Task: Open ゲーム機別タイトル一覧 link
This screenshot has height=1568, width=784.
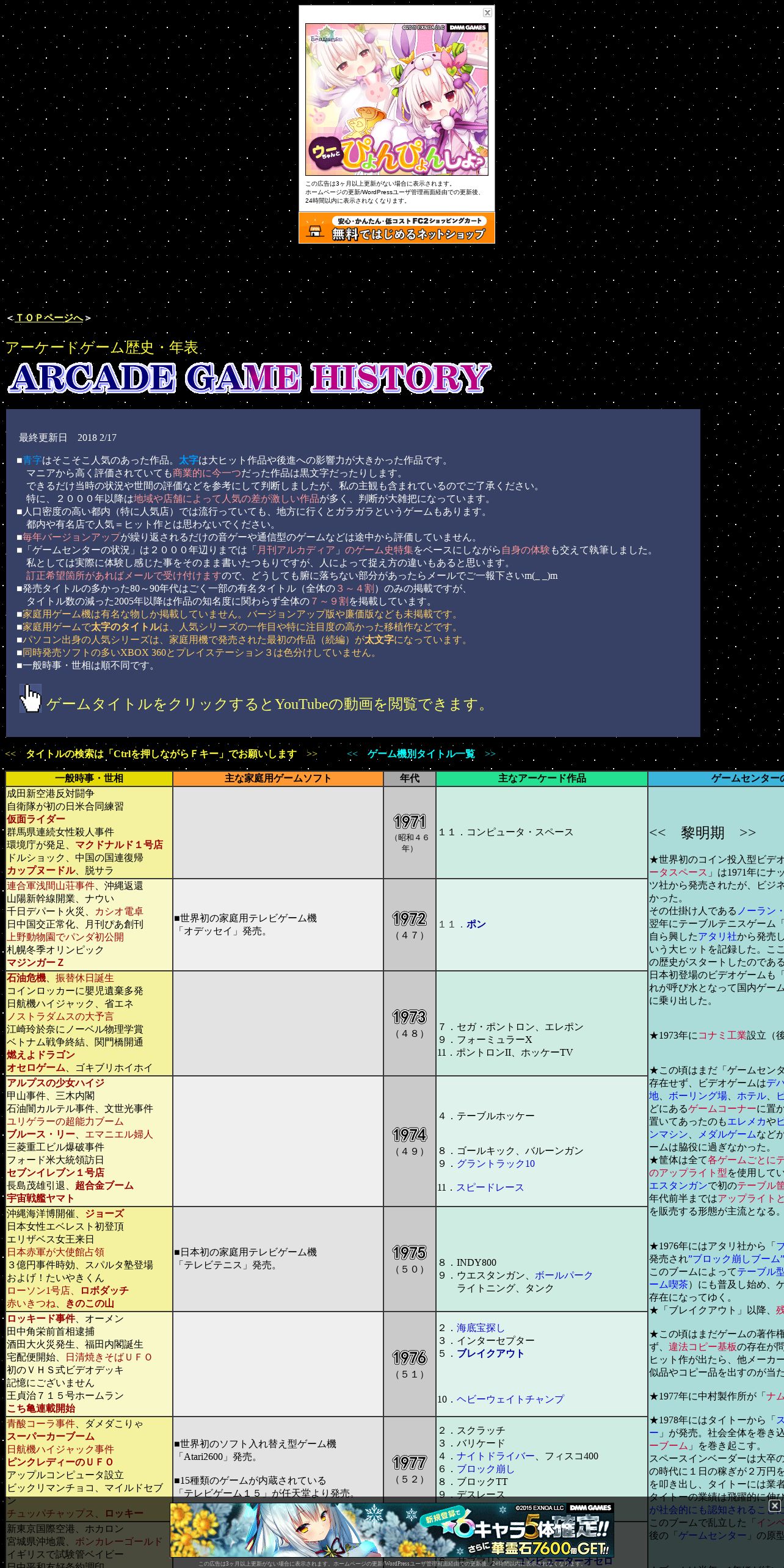Action: pos(421,753)
